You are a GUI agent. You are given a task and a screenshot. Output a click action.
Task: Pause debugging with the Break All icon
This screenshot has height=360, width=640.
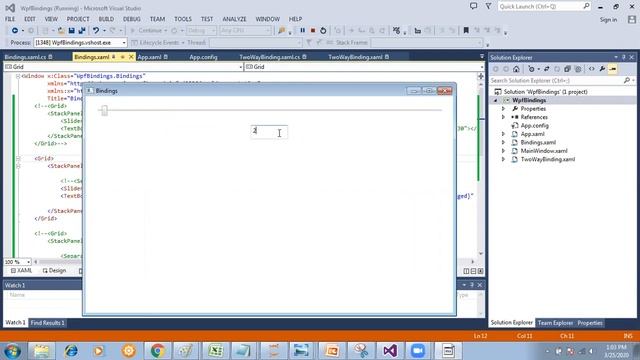click(302, 31)
